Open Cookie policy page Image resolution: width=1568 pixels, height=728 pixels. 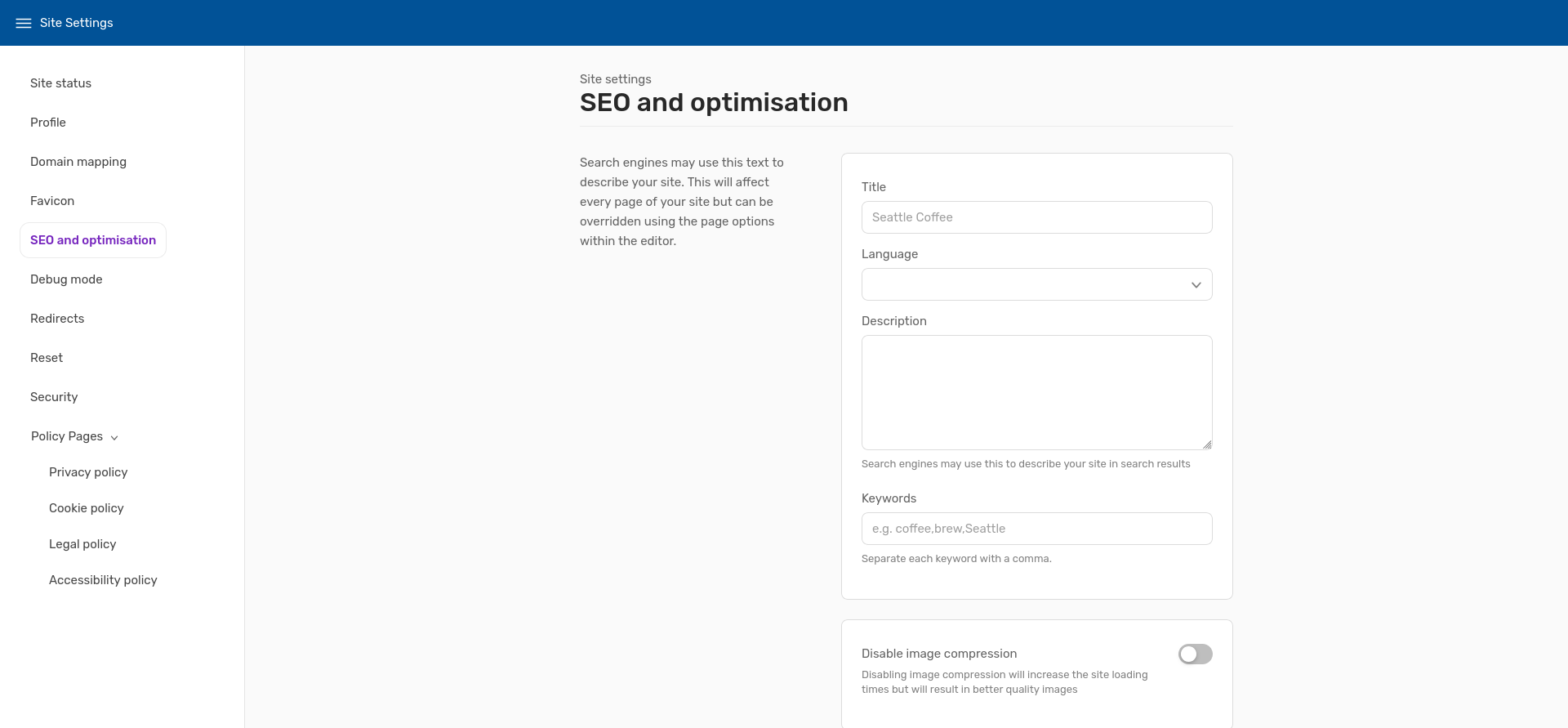(87, 508)
